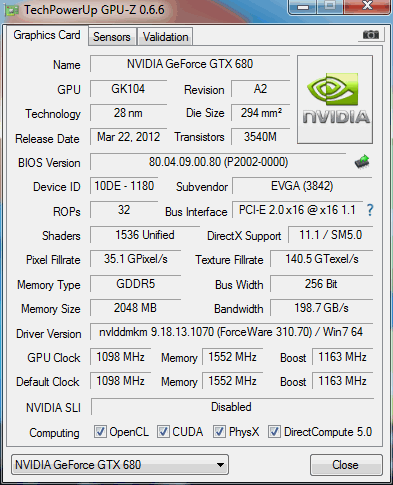Click the bus interface question mark
393x485 pixels.
(x=370, y=210)
